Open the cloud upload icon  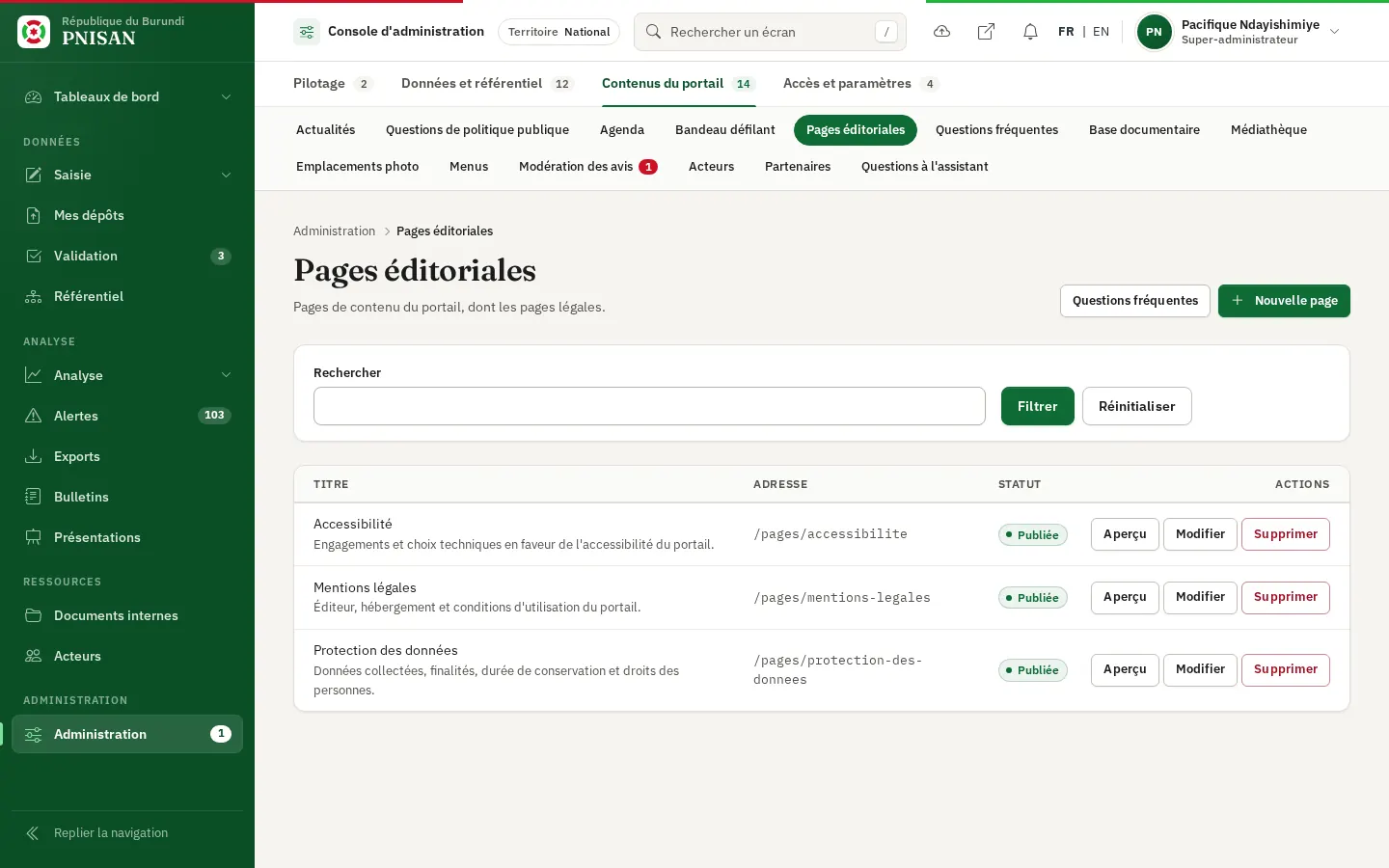[x=941, y=32]
